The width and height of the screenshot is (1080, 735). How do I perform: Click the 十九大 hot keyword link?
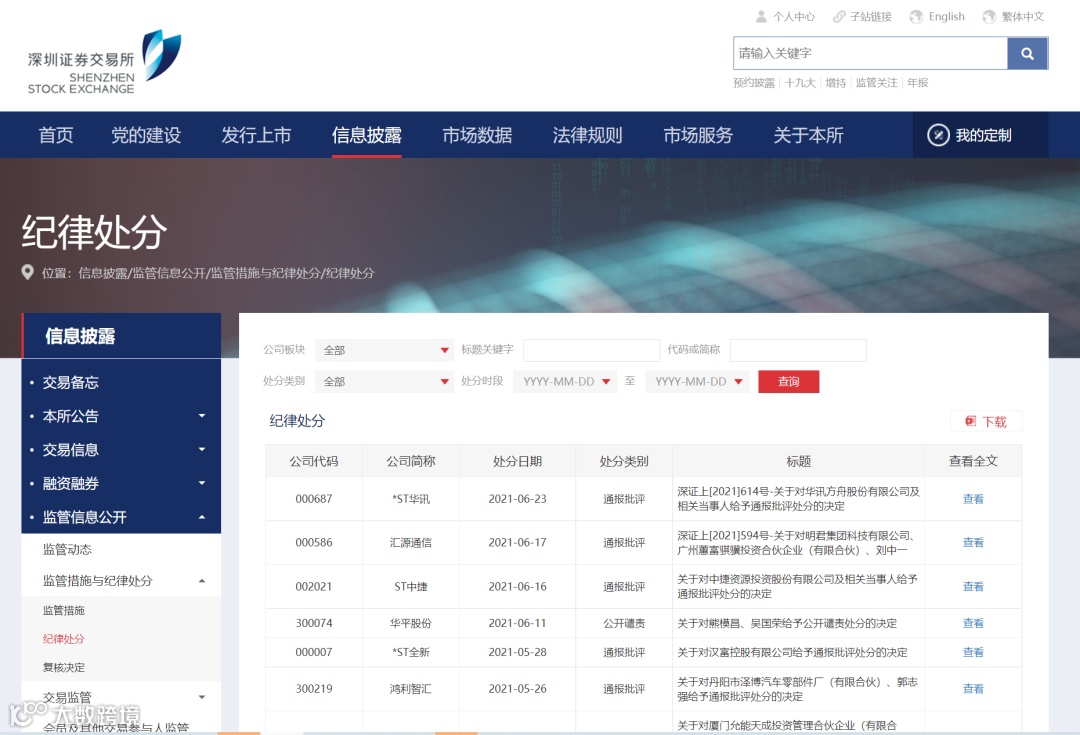pos(800,83)
